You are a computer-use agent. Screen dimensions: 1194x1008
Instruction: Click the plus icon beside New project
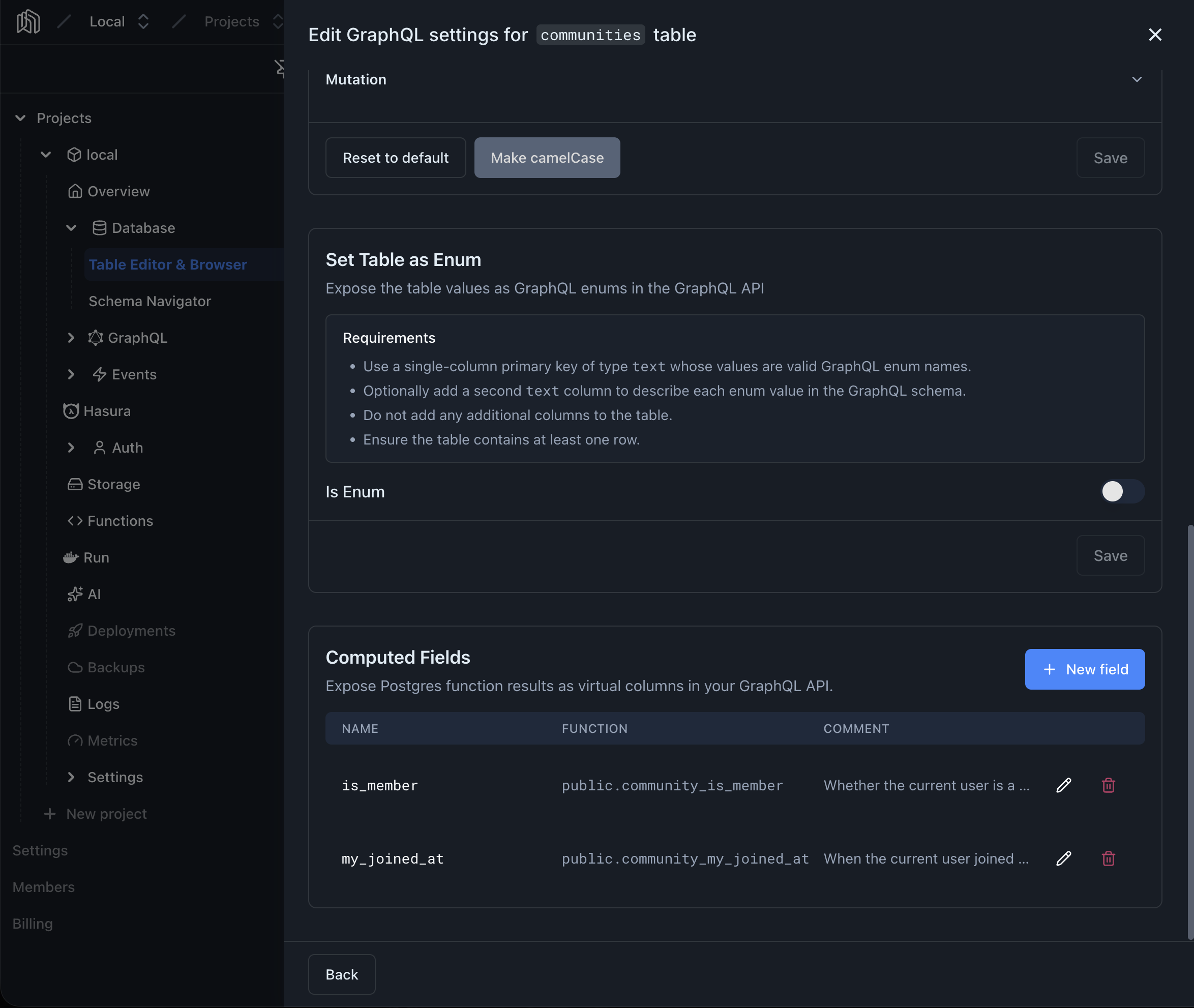(50, 814)
